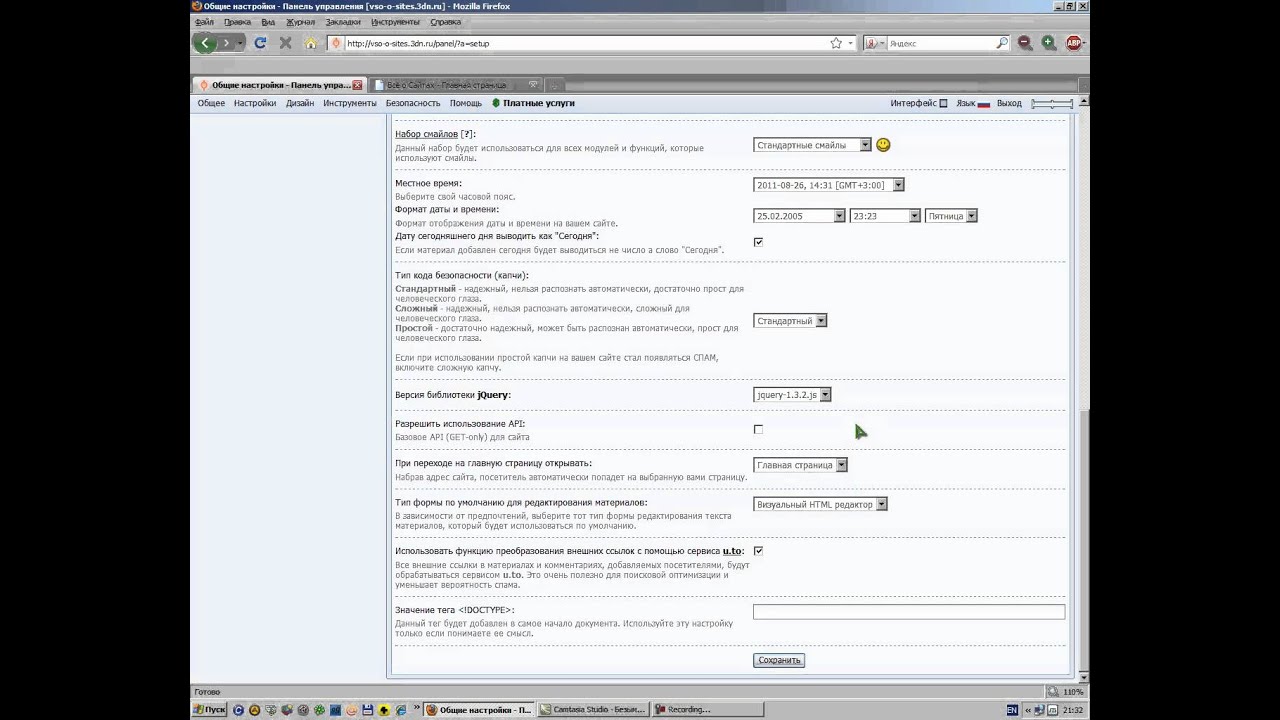Open the Стандартные смайлы dropdown

click(812, 145)
